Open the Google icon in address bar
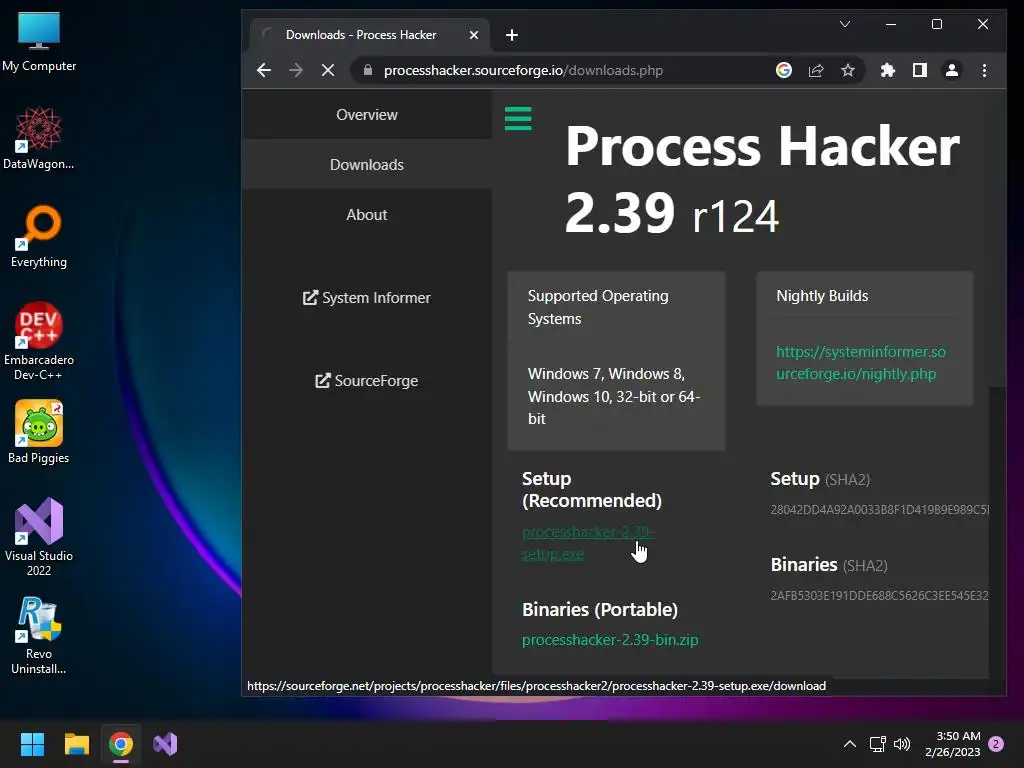Image resolution: width=1024 pixels, height=768 pixels. [784, 71]
